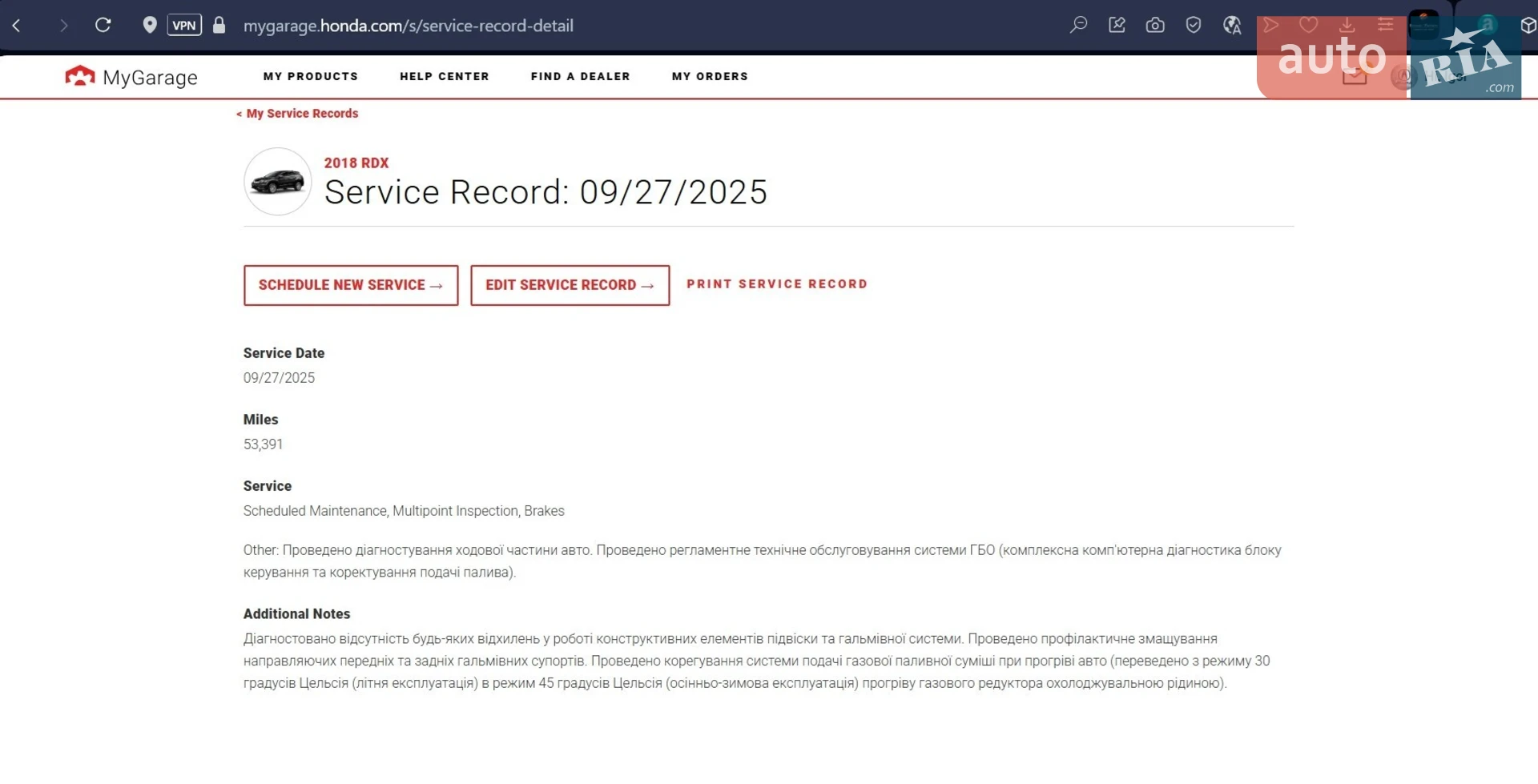Open the MY ORDERS navigation item
The width and height of the screenshot is (1538, 784).
tap(710, 77)
